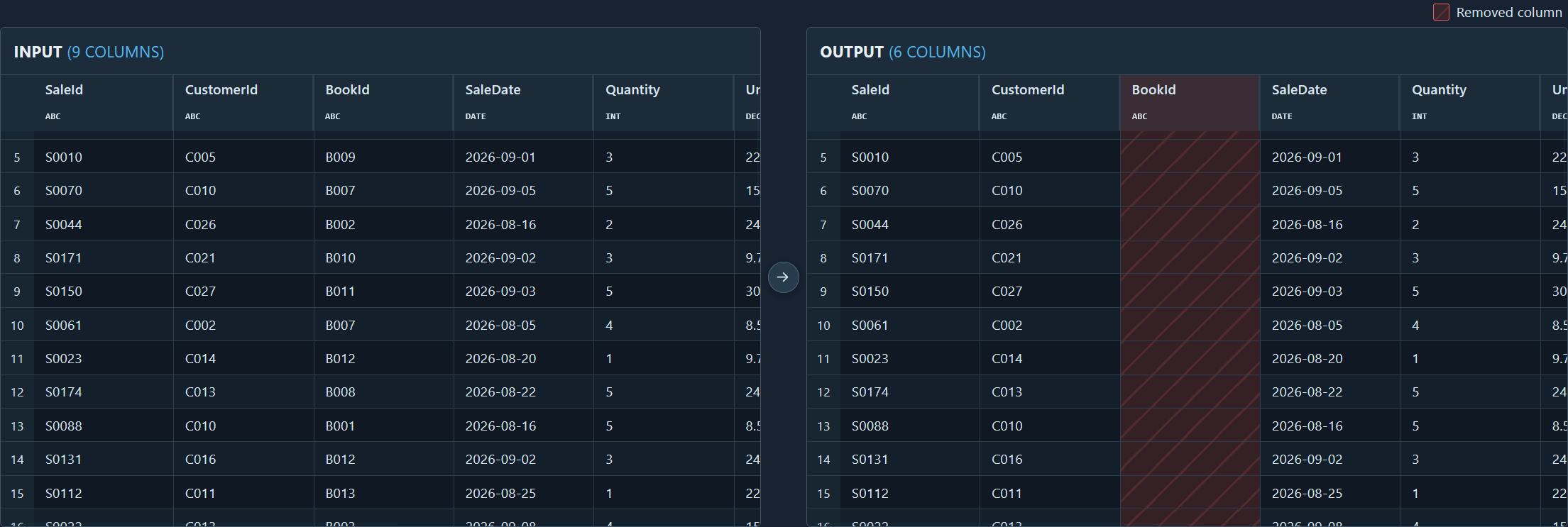Click the OUTPUT (6 COLUMNS) title
Screen dimensions: 1568x527
(x=903, y=52)
